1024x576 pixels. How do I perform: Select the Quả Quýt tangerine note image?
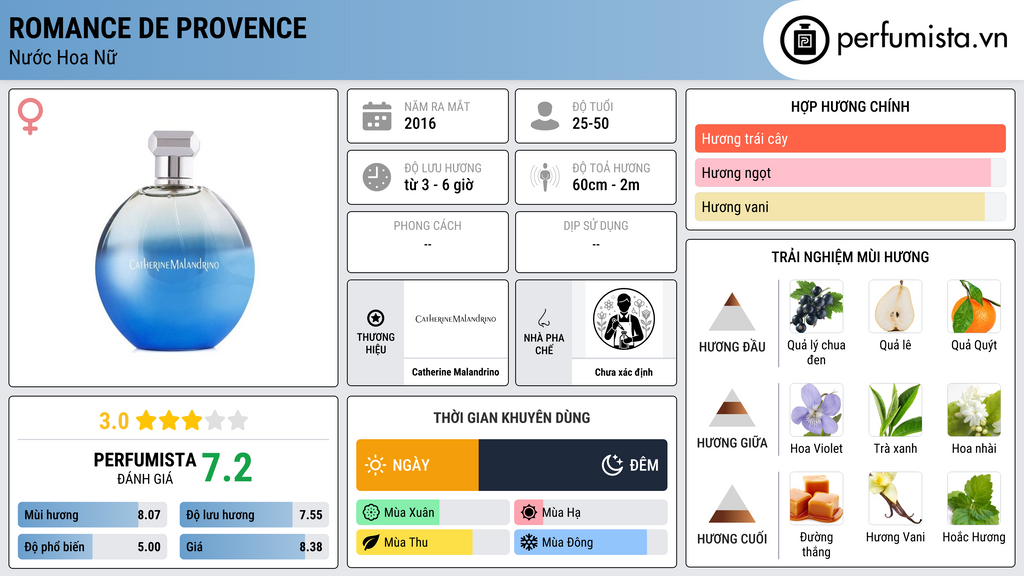974,306
